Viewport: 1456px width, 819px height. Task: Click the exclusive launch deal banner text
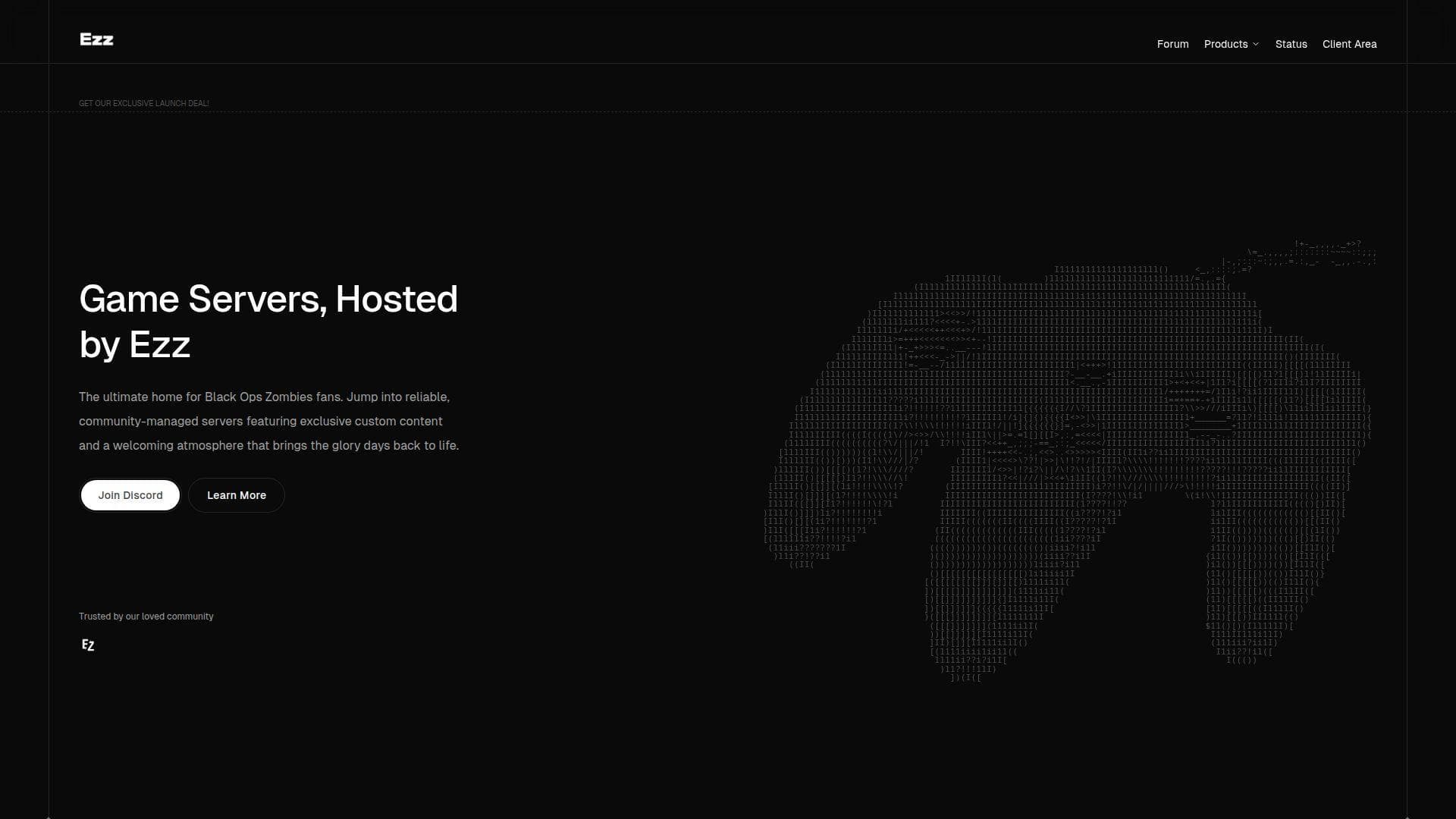pyautogui.click(x=144, y=103)
